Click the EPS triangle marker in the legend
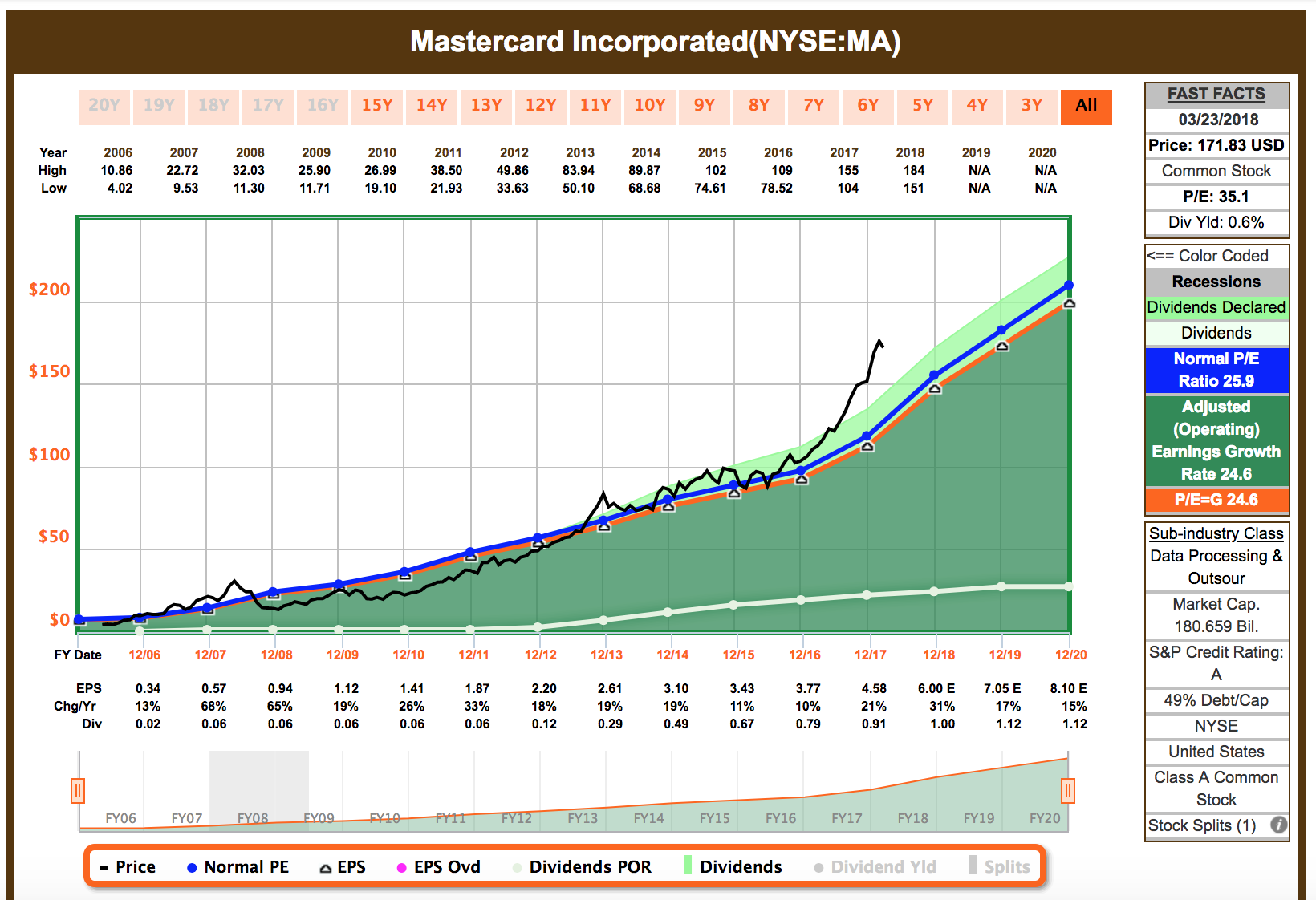This screenshot has height=900, width=1316. click(x=326, y=866)
